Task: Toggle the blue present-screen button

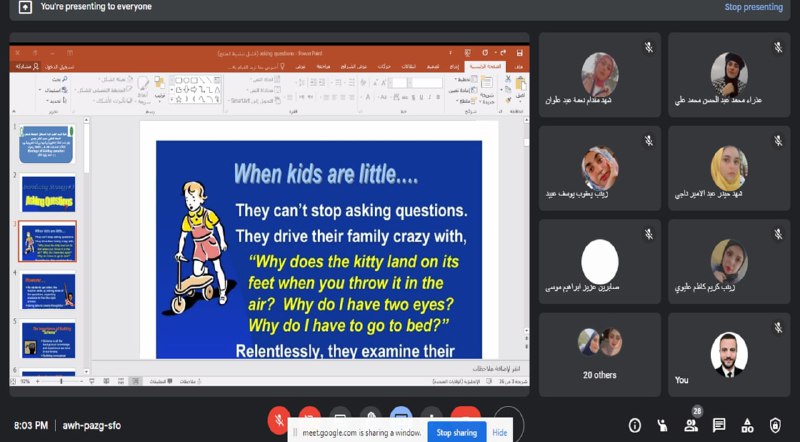Action: (401, 412)
